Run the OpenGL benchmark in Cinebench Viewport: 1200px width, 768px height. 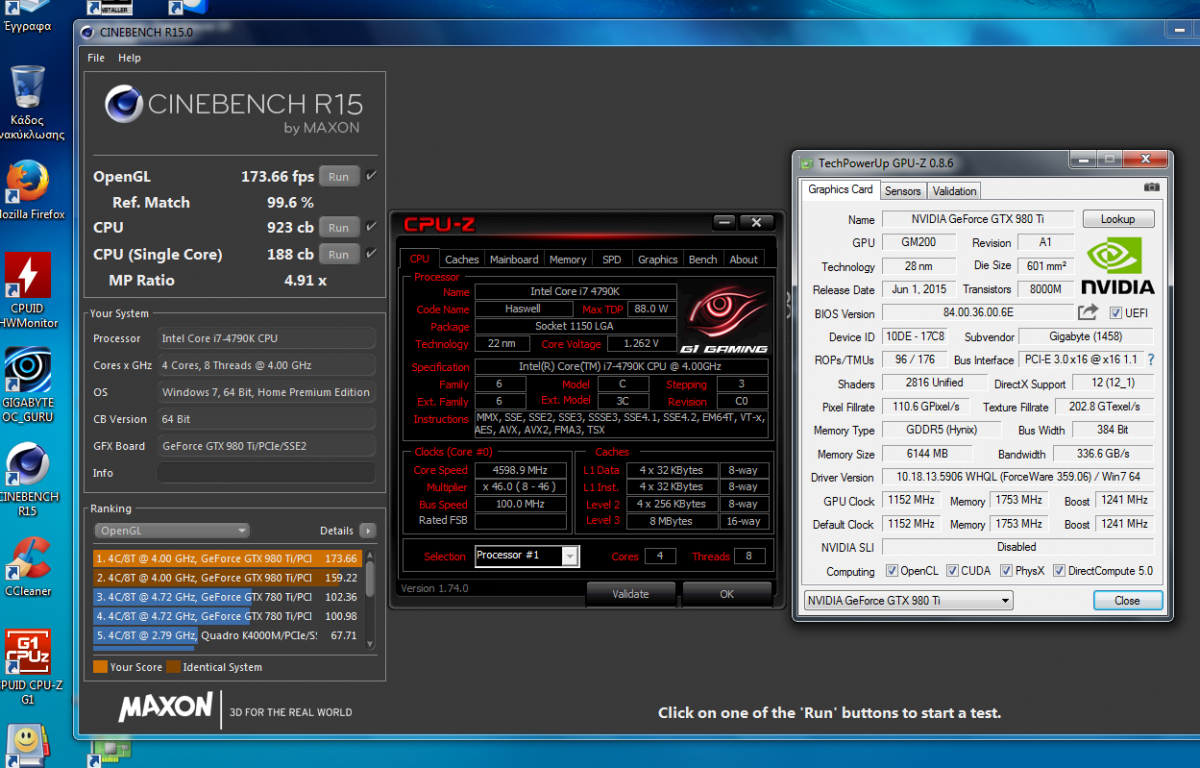coord(339,176)
